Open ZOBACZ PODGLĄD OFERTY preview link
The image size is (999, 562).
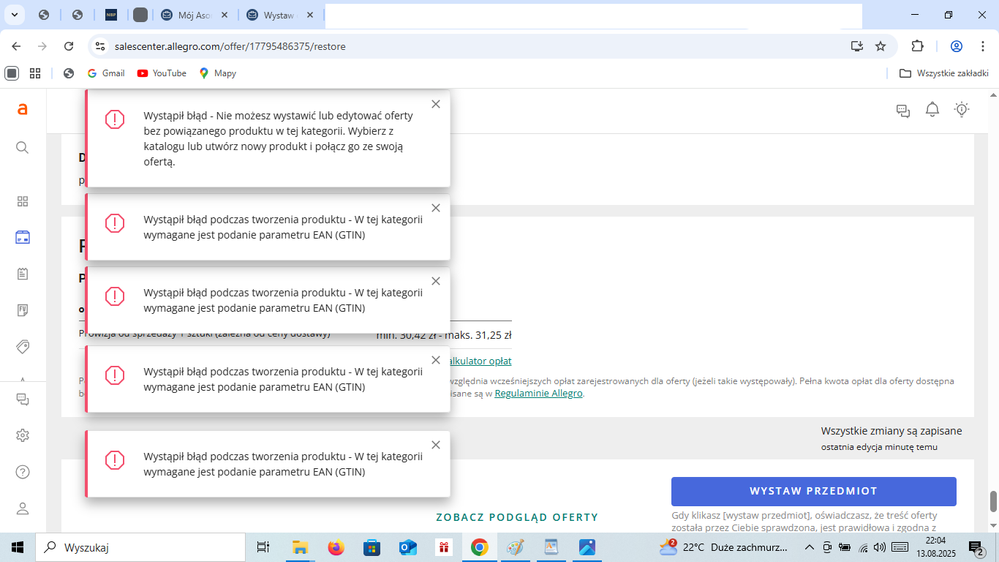click(x=517, y=517)
